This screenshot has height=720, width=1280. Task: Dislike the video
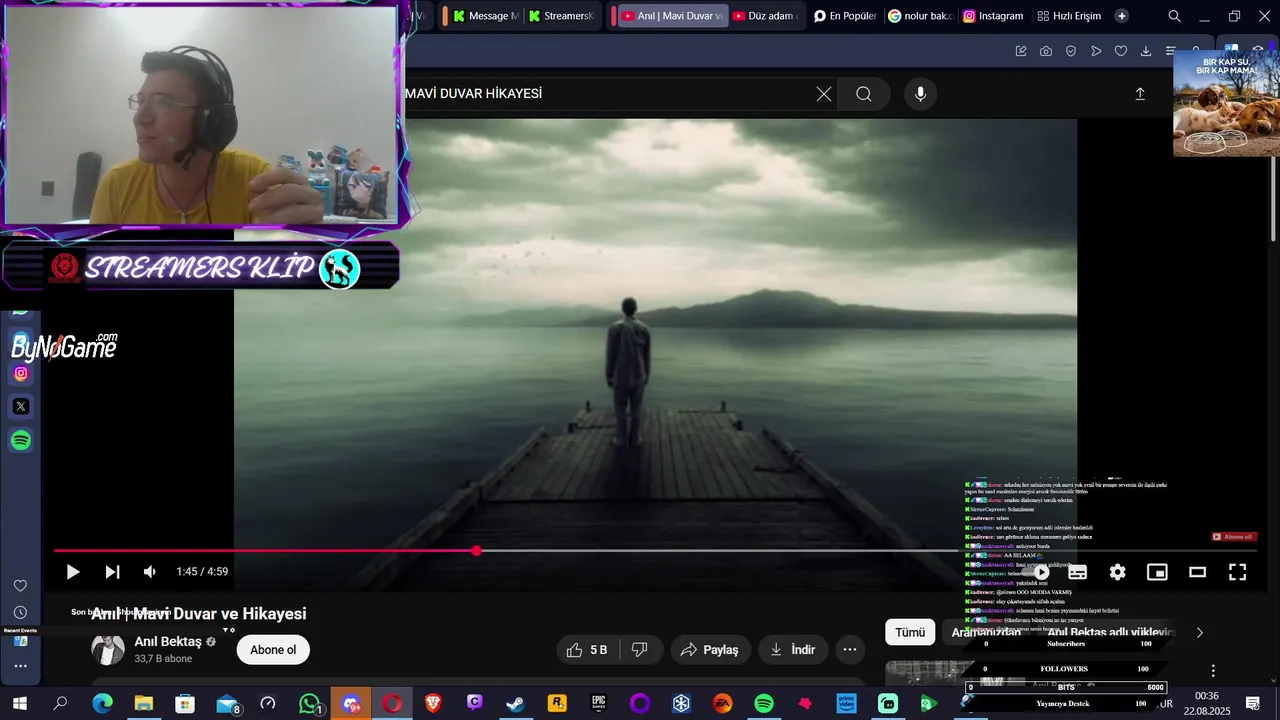tap(640, 650)
